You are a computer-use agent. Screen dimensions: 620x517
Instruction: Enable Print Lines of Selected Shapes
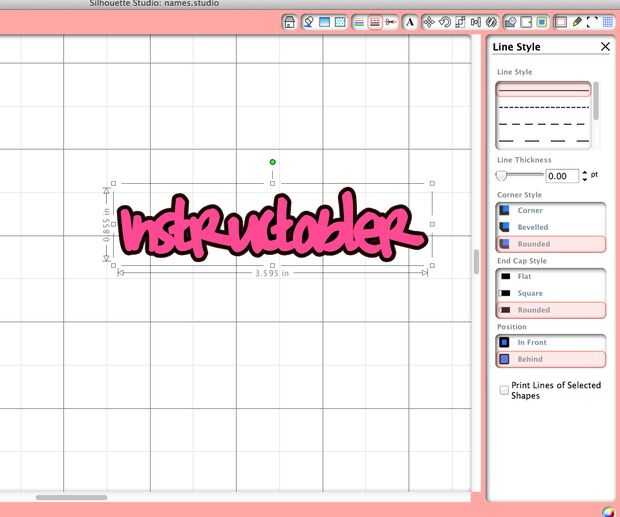tap(504, 390)
